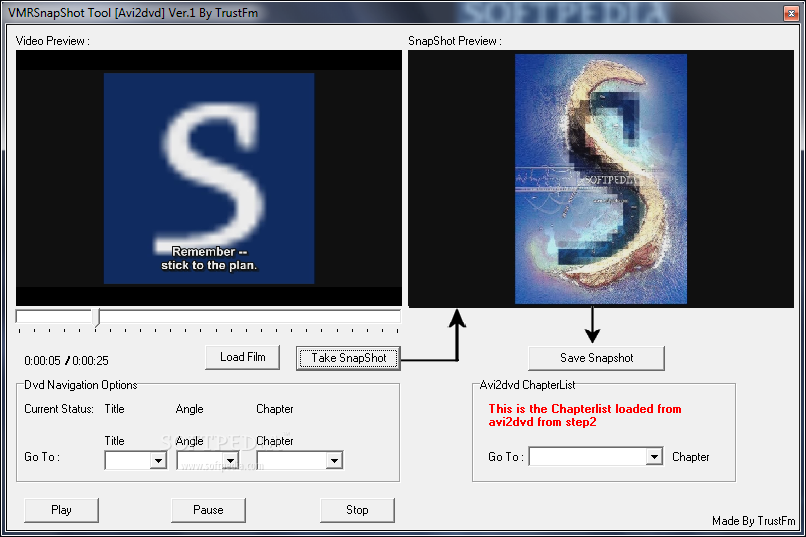Viewport: 806px width, 537px height.
Task: Close the VMRSnapShot Tool window
Action: tap(790, 13)
